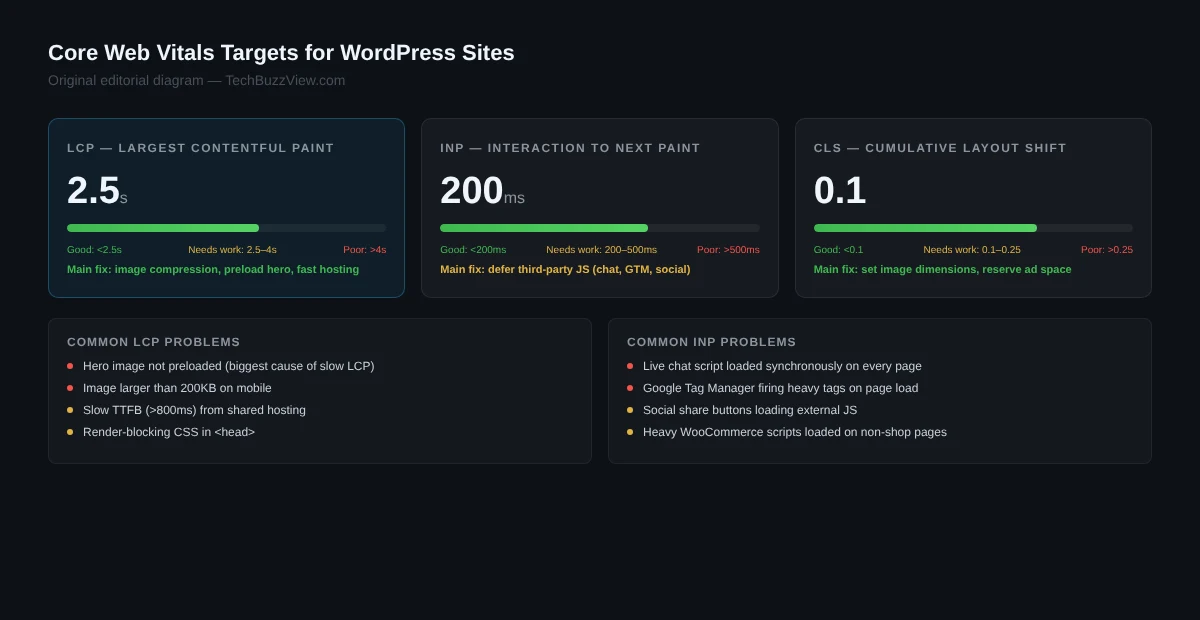Click the LCP main fix about image compression

(213, 269)
